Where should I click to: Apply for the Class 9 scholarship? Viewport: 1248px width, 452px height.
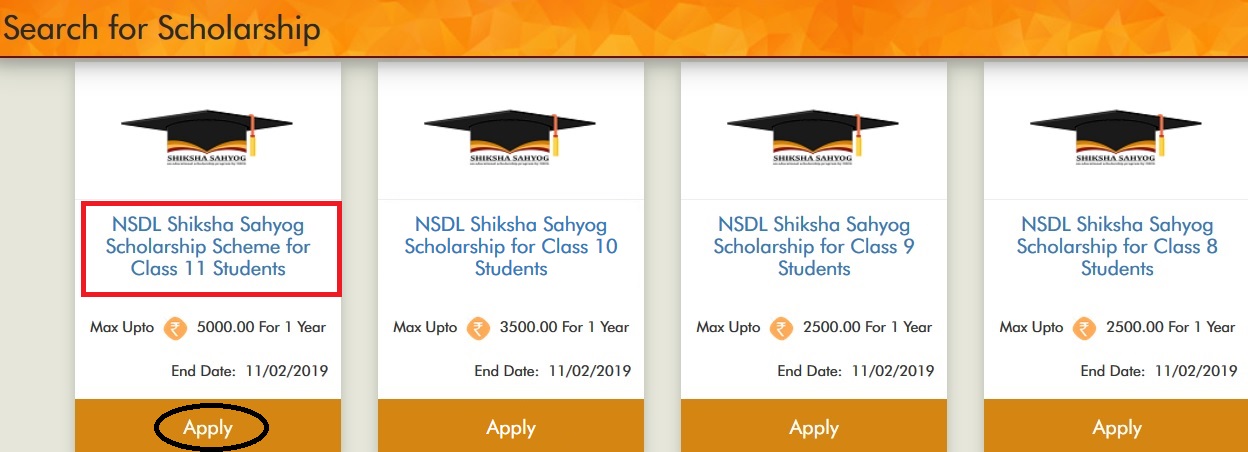814,428
